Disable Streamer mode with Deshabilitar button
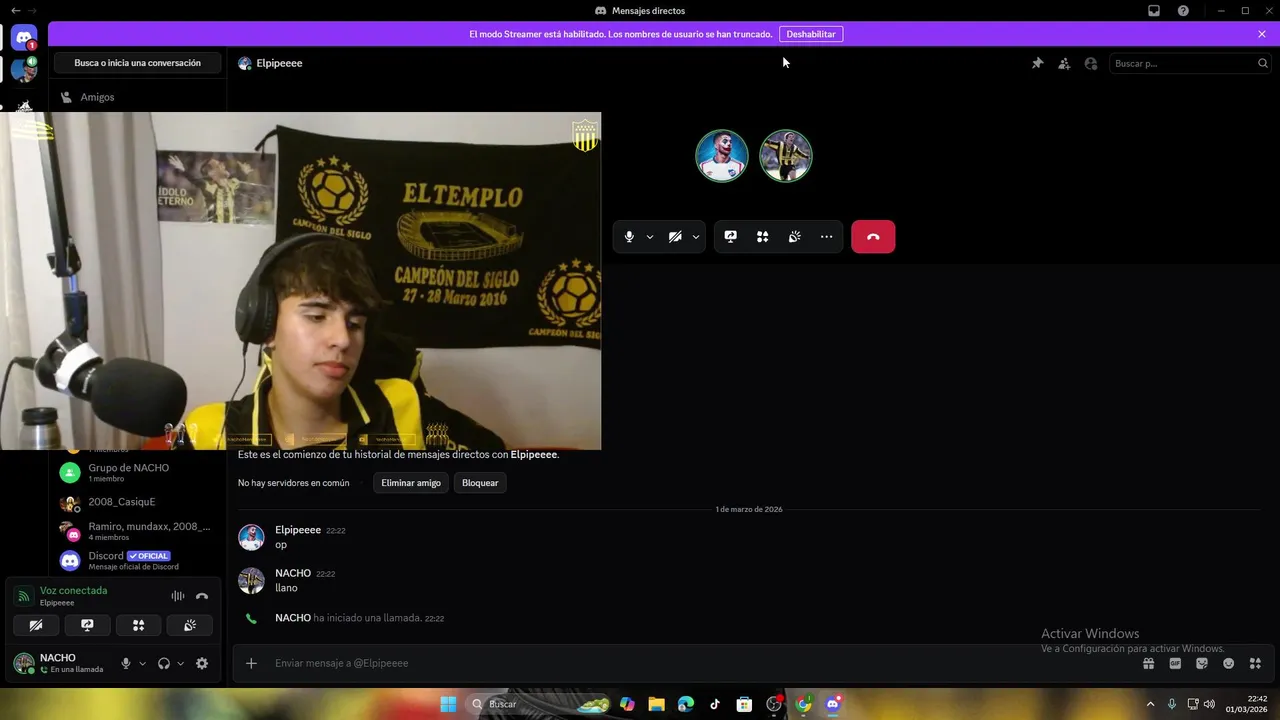 pos(811,34)
